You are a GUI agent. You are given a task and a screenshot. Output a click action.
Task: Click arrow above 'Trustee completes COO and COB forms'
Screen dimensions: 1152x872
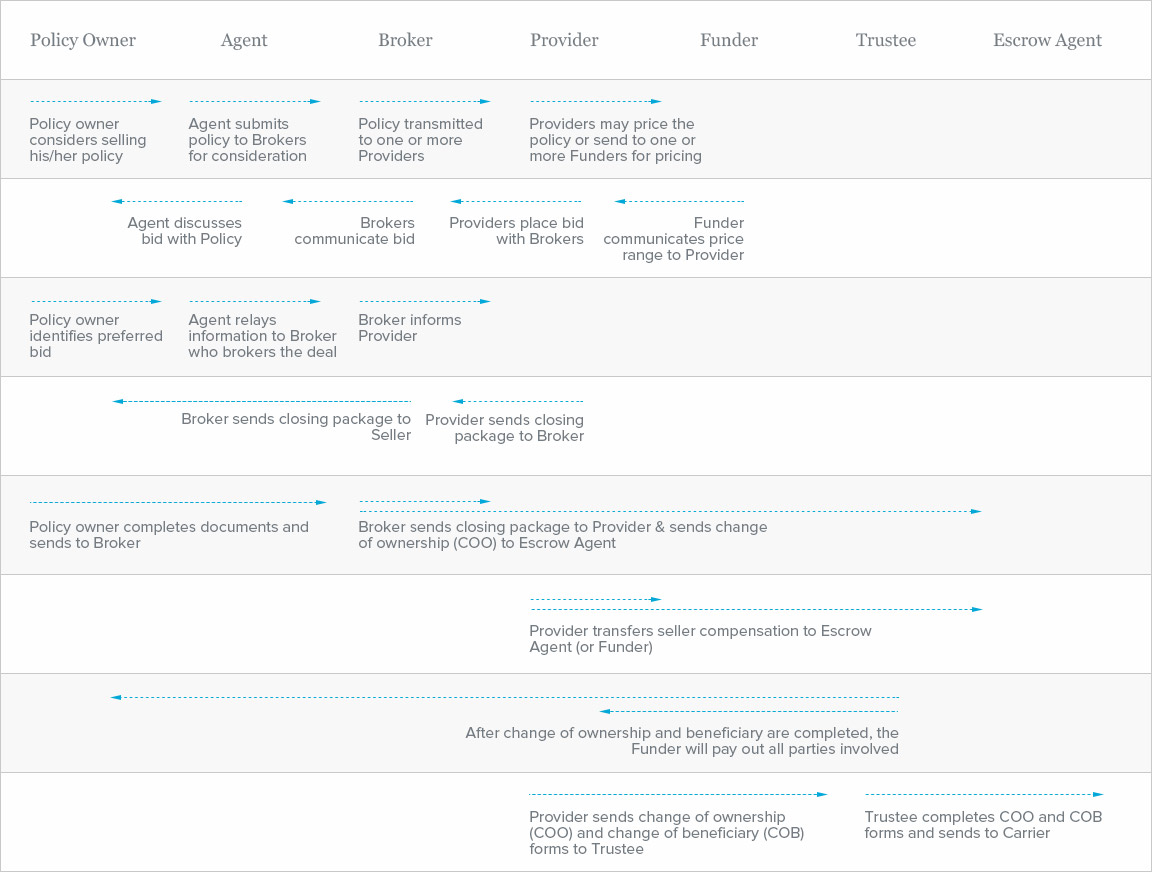point(984,795)
